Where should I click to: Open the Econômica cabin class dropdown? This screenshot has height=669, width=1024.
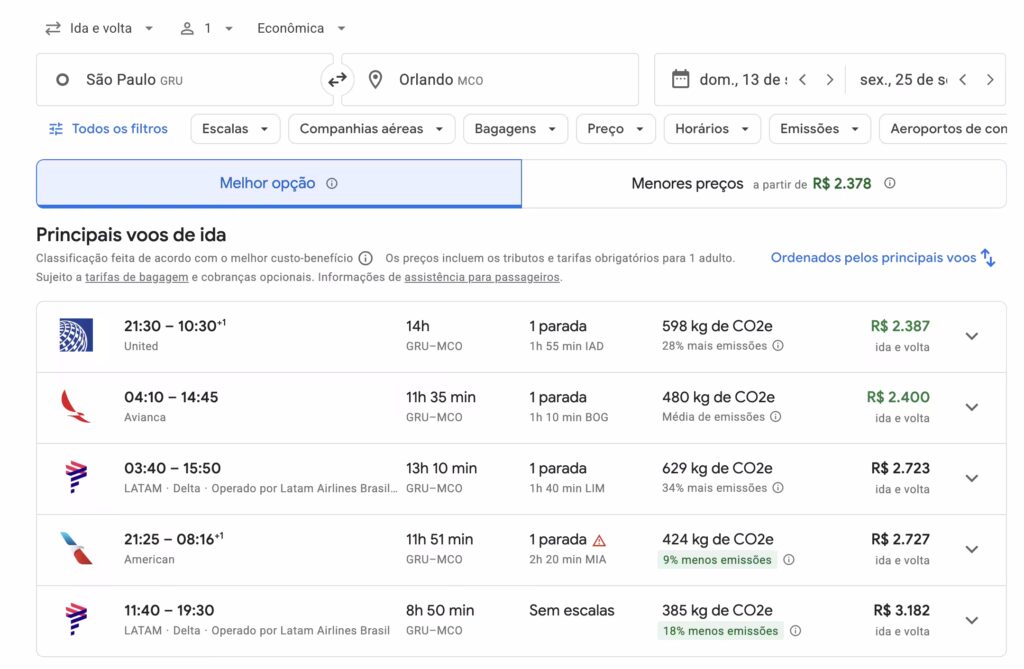tap(301, 28)
